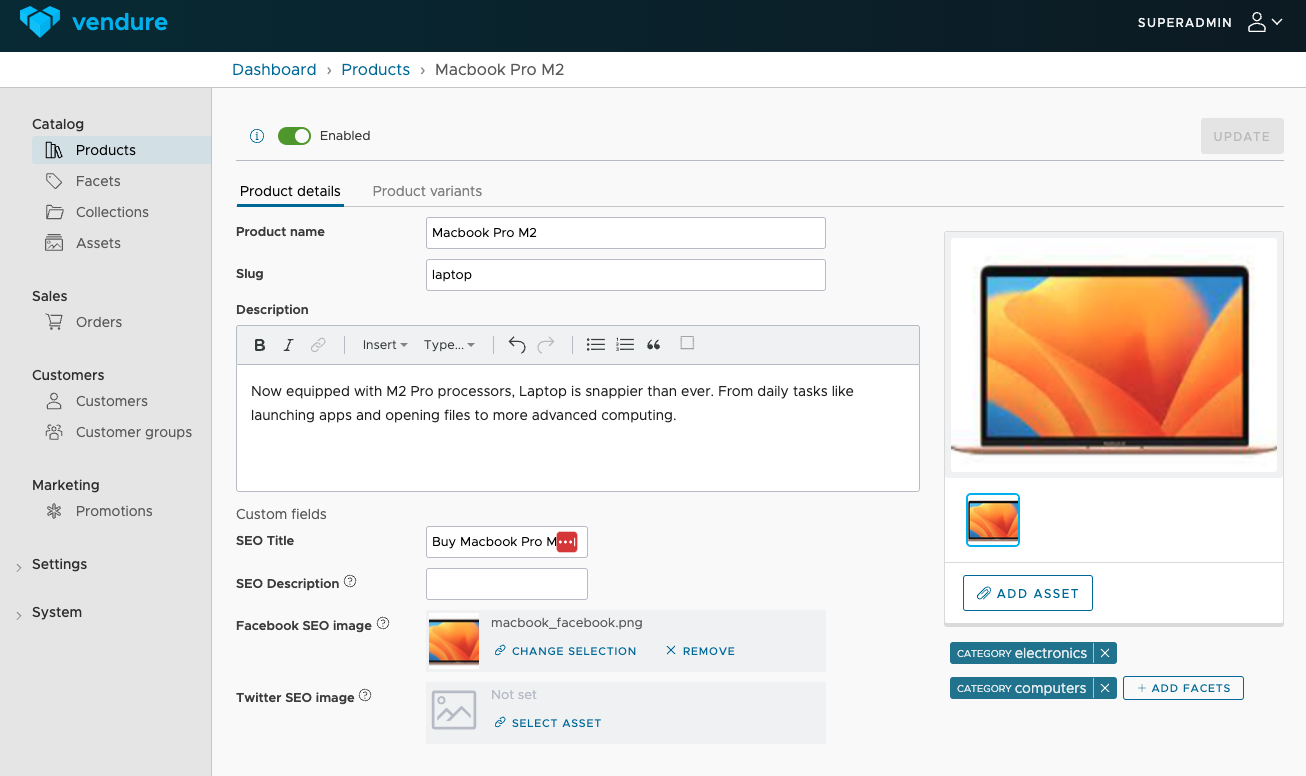This screenshot has width=1306, height=776.
Task: Open Customer groups in the sidebar
Action: pos(133,432)
